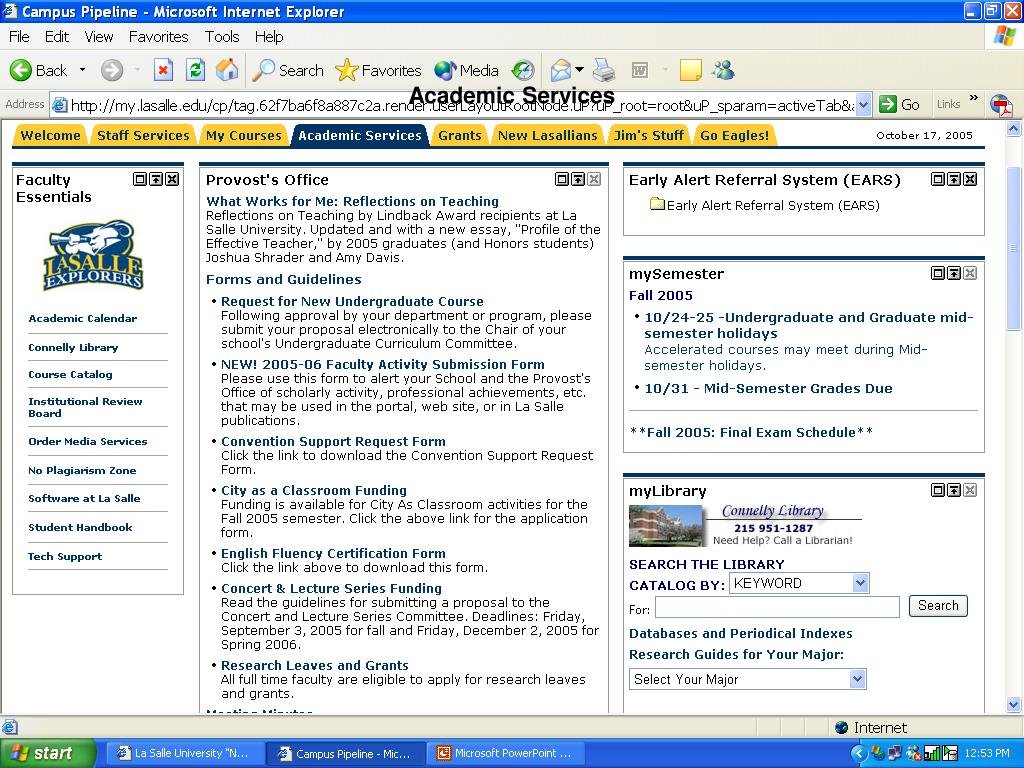Remove the EARS channel
This screenshot has width=1024, height=768.
970,179
